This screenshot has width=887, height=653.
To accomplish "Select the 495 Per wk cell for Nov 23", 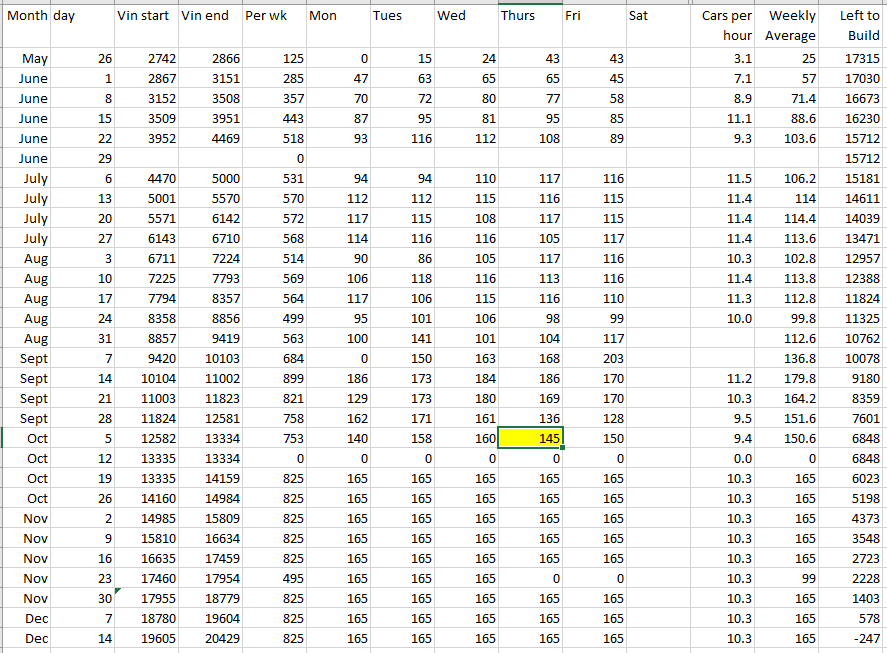I will point(274,578).
